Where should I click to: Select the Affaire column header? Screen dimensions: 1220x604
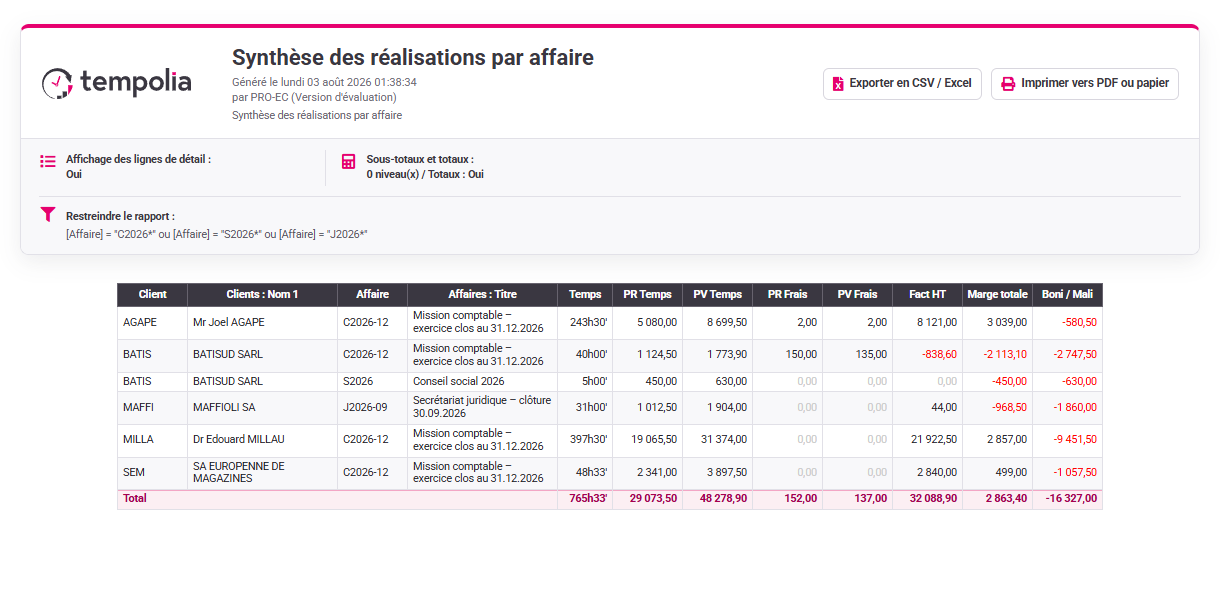click(372, 294)
